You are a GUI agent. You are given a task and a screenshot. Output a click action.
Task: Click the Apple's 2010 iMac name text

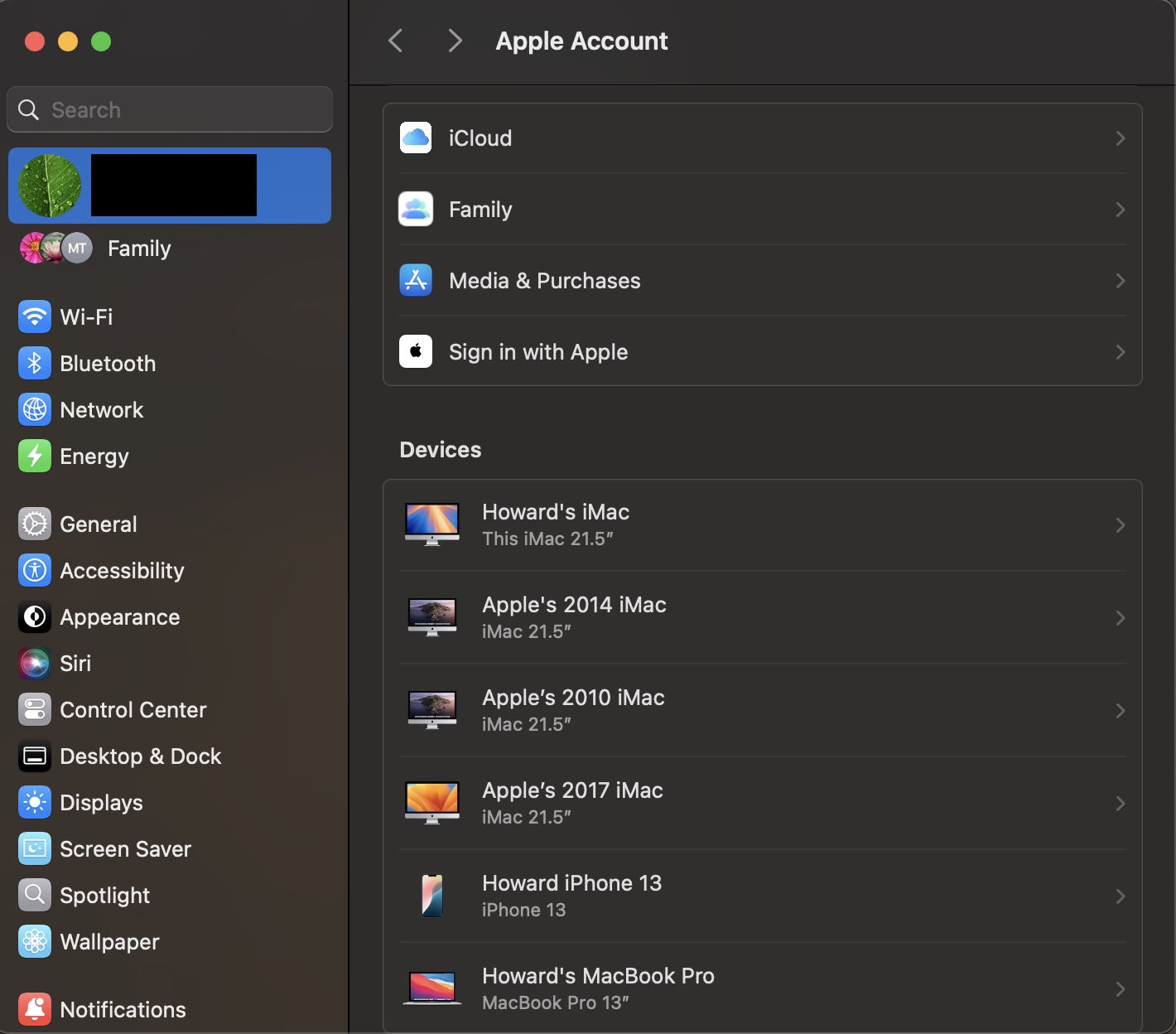pyautogui.click(x=573, y=698)
